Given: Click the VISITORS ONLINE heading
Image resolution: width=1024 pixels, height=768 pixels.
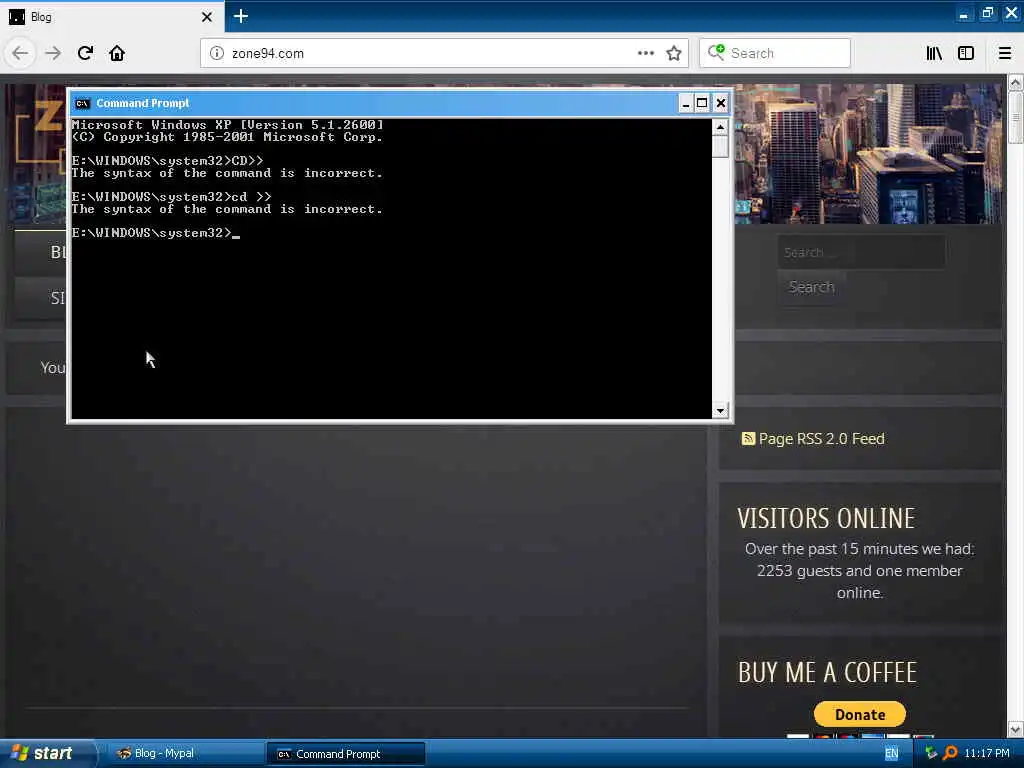Looking at the screenshot, I should click(x=826, y=519).
